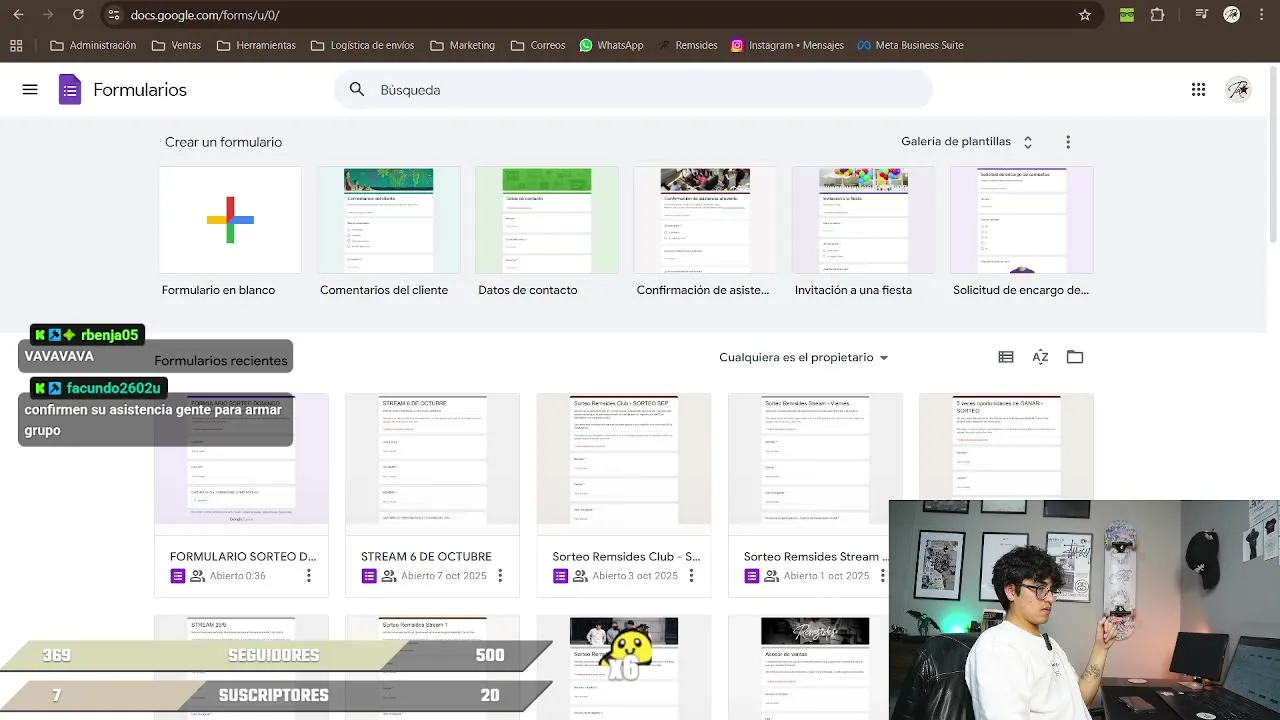Choose the Confirmación de asistencia template

tap(704, 220)
